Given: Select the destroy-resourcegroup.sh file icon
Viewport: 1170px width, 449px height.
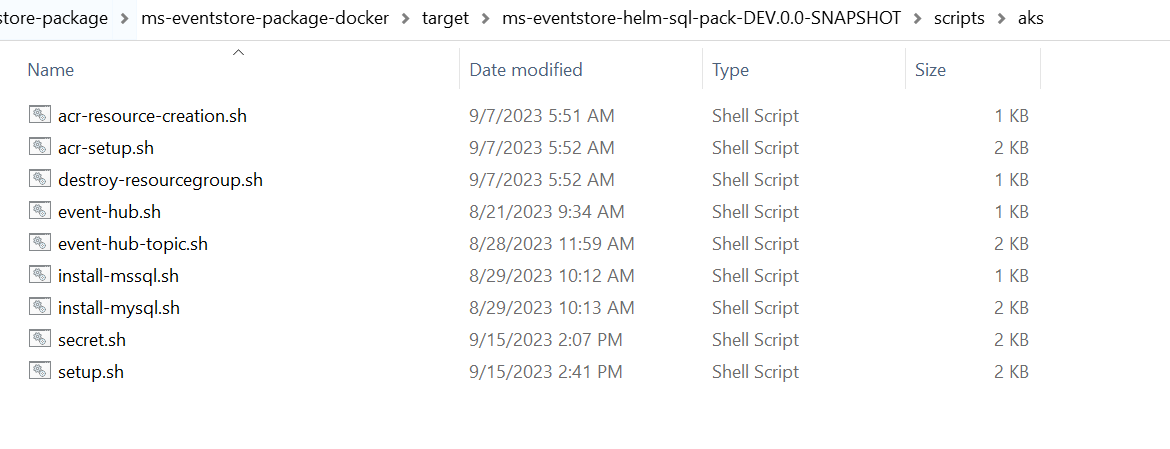Looking at the screenshot, I should click(40, 179).
